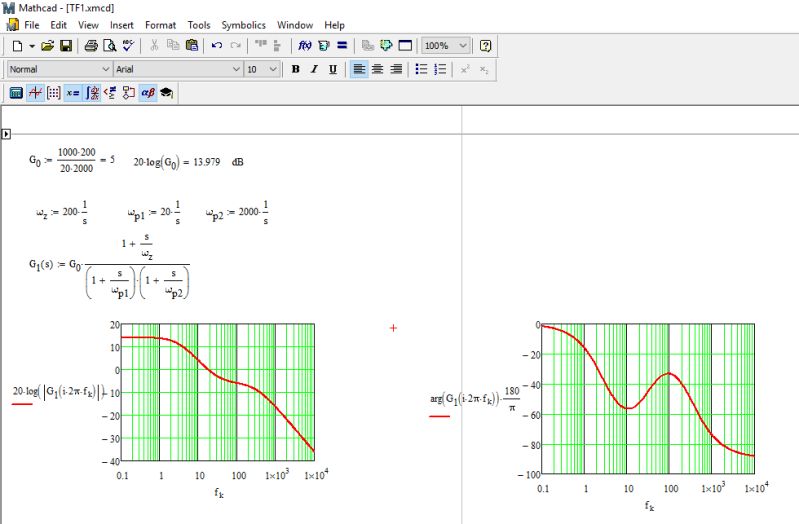Save the worksheet with the floppy disk icon

coord(66,46)
